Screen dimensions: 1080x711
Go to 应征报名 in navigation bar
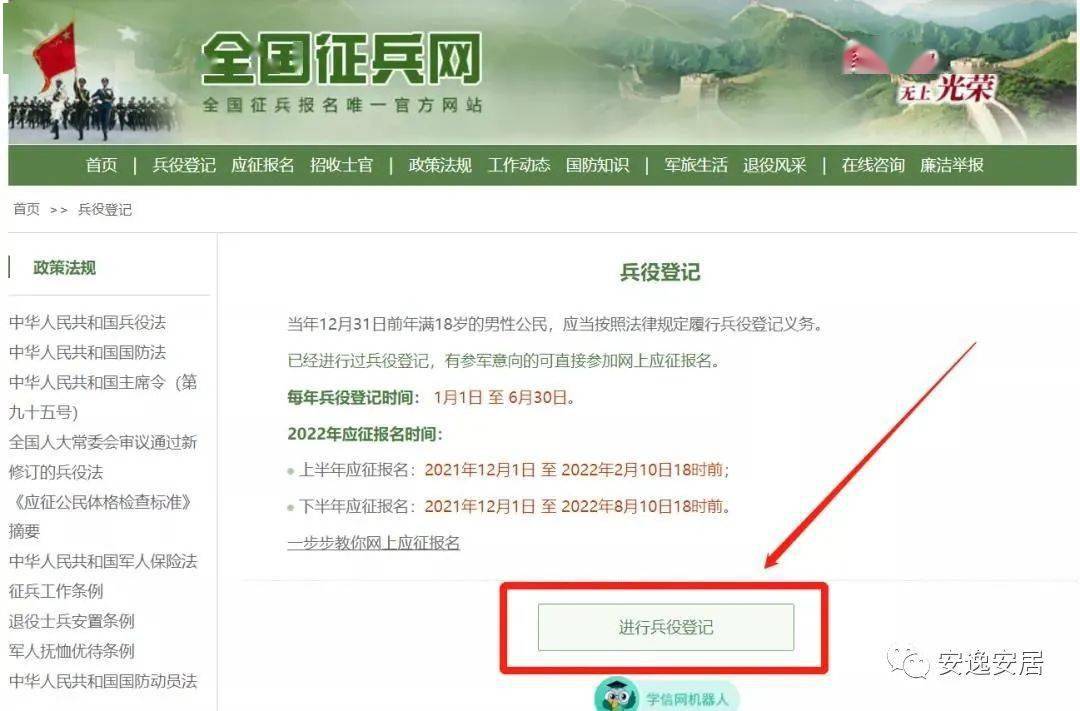click(262, 165)
